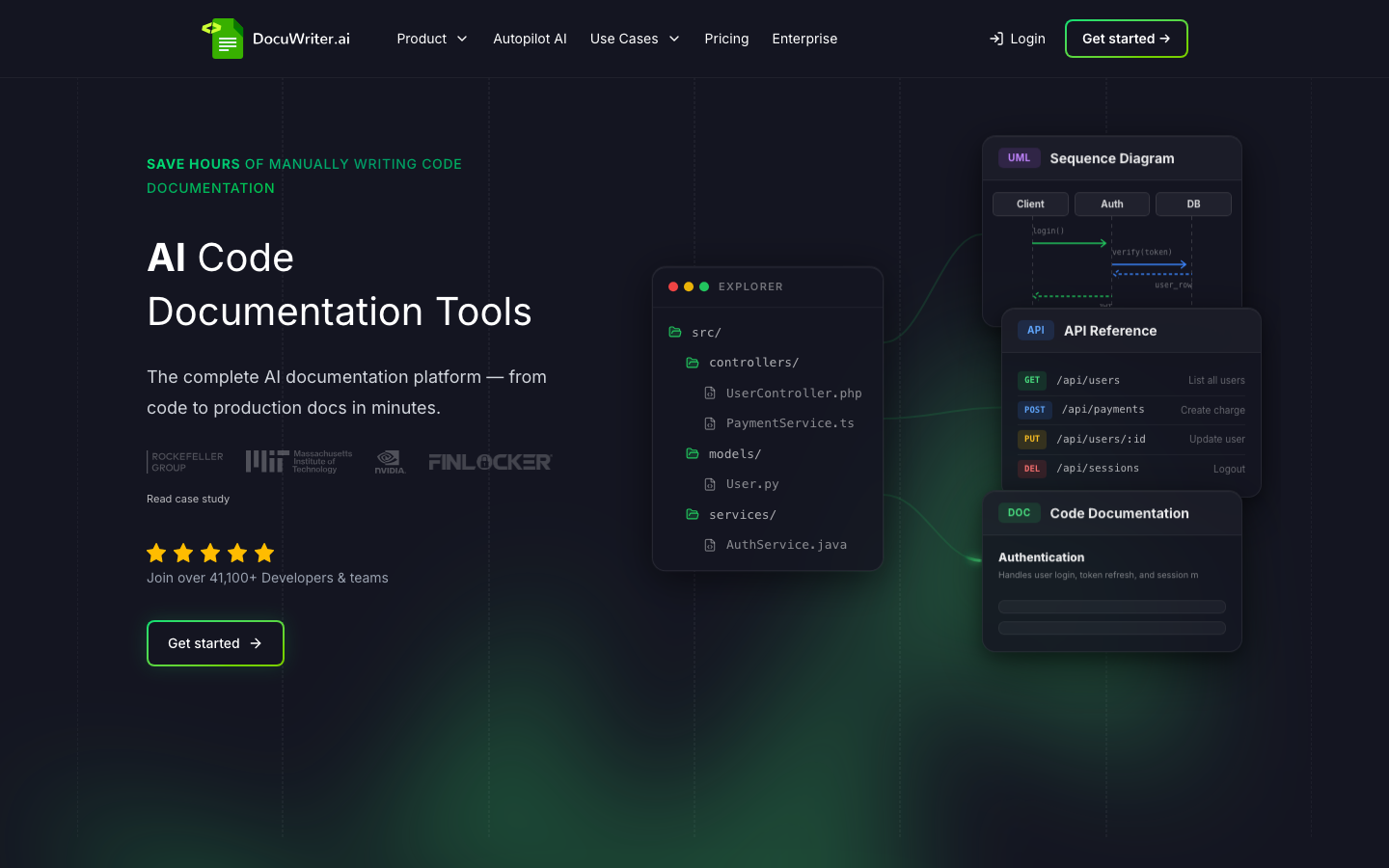
Task: Select the Client box in the diagram
Action: (x=1030, y=203)
